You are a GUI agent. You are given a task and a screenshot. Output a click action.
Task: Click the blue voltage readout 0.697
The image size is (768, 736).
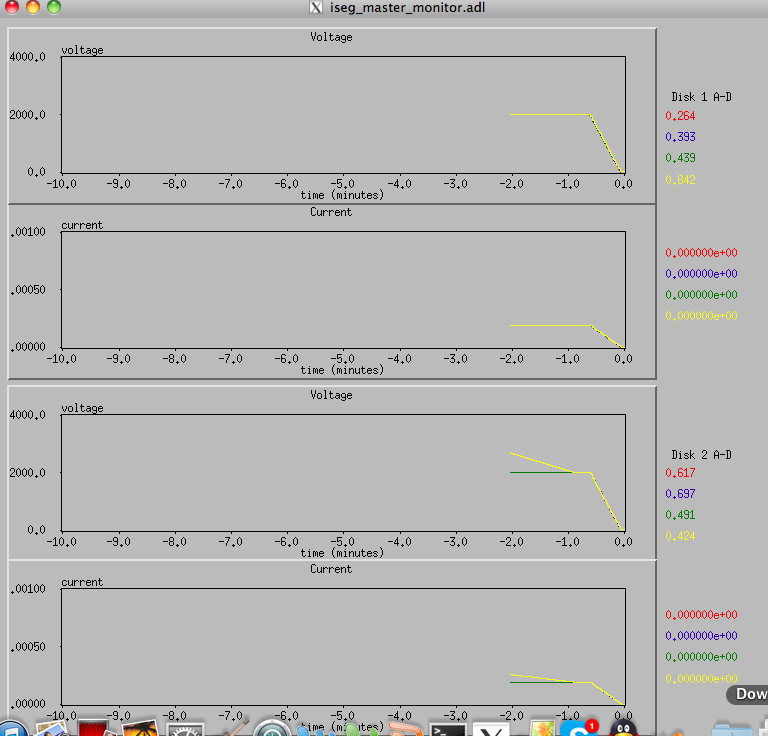tap(680, 494)
